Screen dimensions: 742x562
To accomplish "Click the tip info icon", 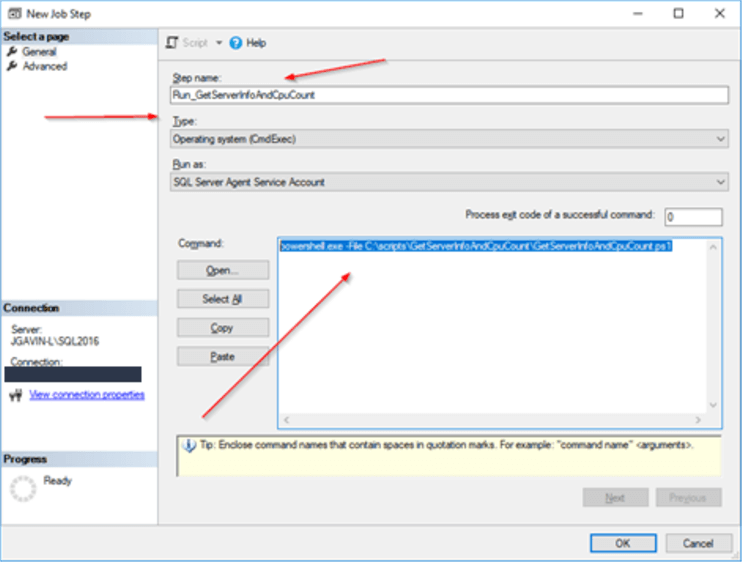I will tap(189, 446).
